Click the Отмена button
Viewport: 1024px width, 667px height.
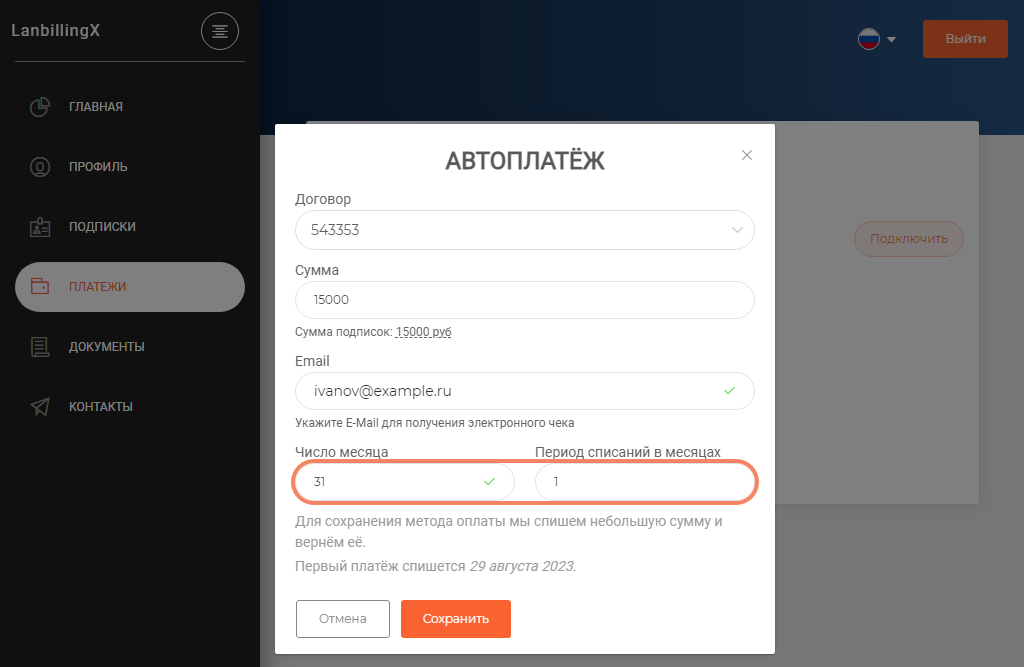coord(343,619)
